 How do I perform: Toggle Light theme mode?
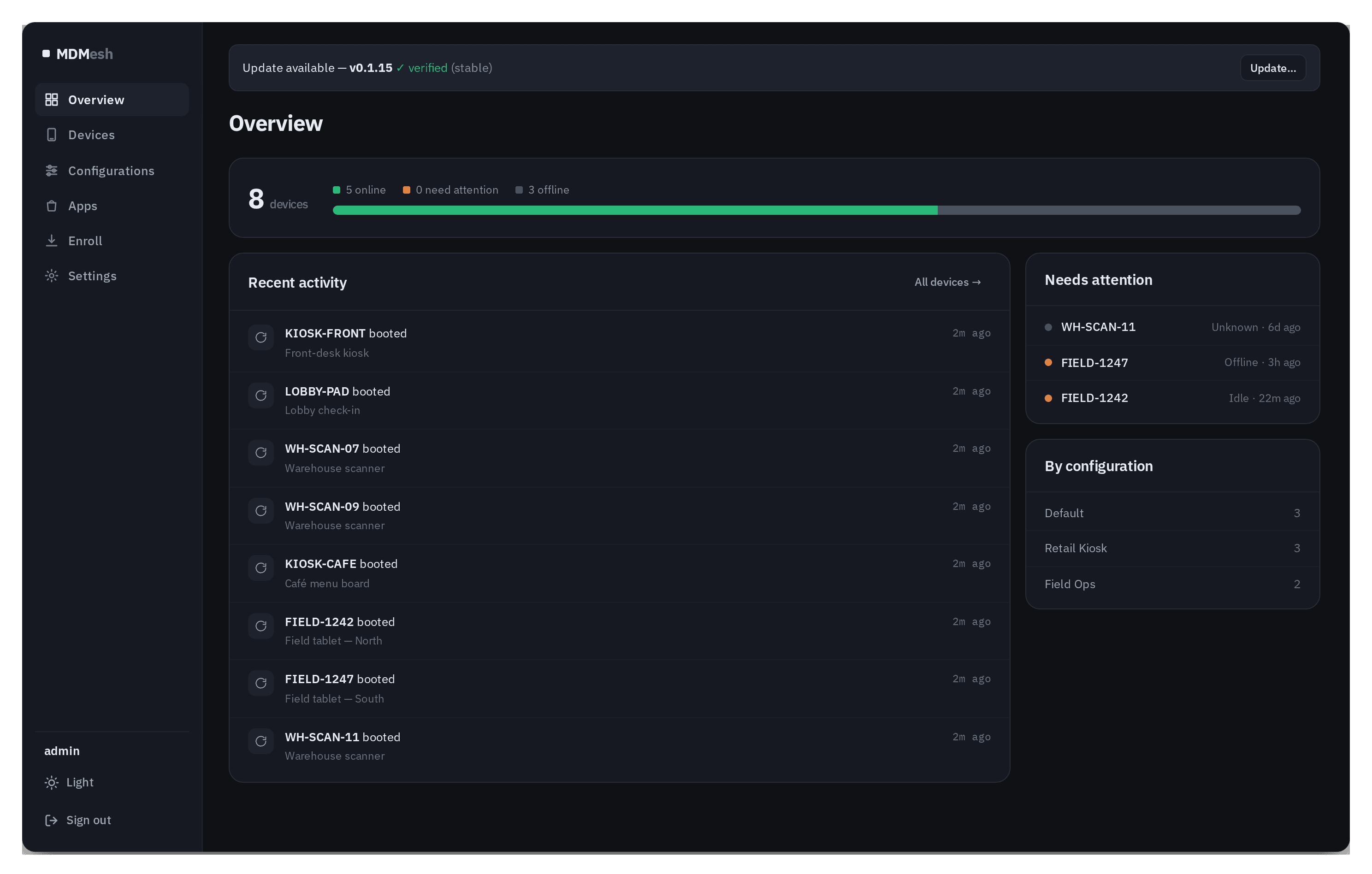[70, 782]
